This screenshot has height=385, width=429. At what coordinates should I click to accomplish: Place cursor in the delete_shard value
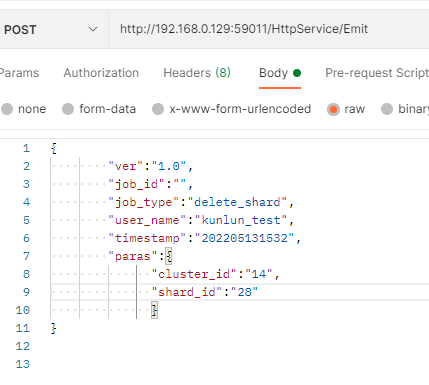pos(237,202)
